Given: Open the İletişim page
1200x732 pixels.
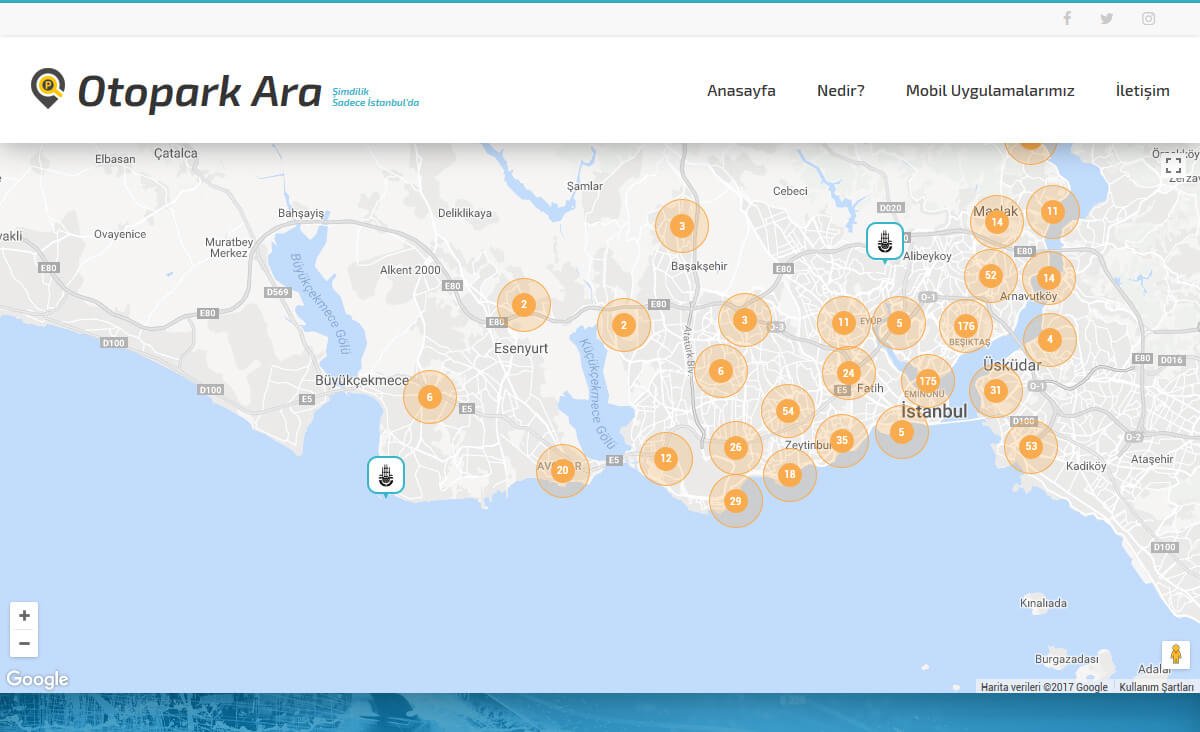Looking at the screenshot, I should click(1142, 90).
